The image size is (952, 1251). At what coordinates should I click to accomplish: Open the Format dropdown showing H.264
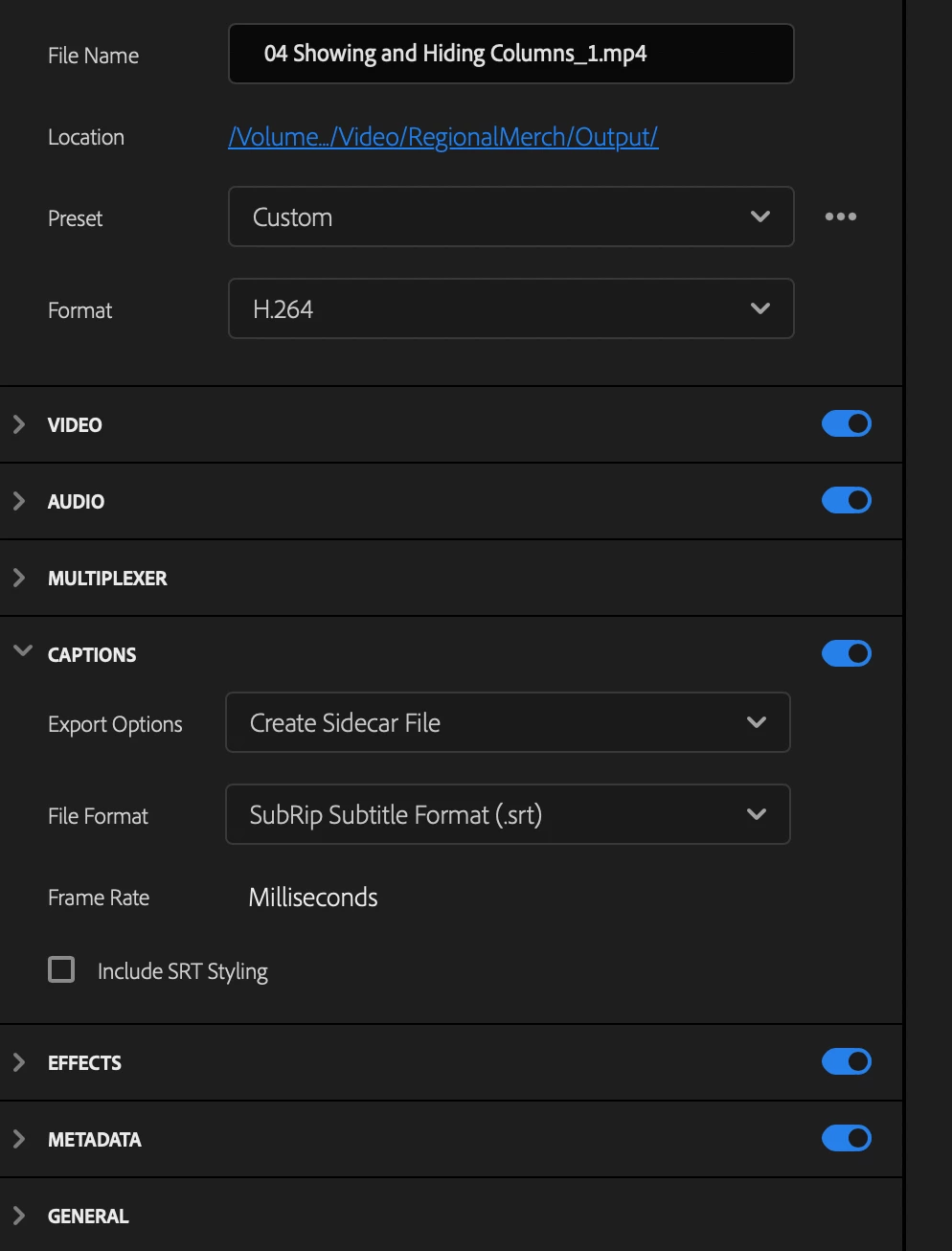pyautogui.click(x=510, y=308)
